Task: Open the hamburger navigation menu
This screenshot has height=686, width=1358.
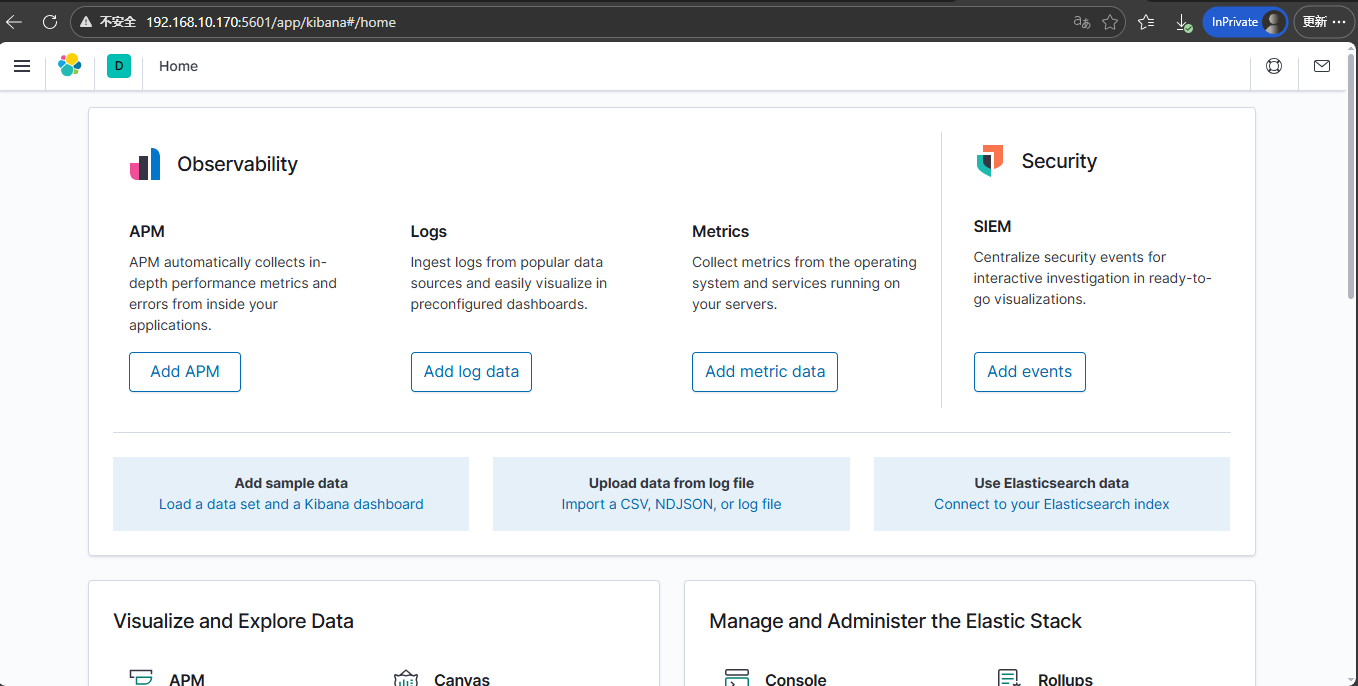Action: coord(22,66)
